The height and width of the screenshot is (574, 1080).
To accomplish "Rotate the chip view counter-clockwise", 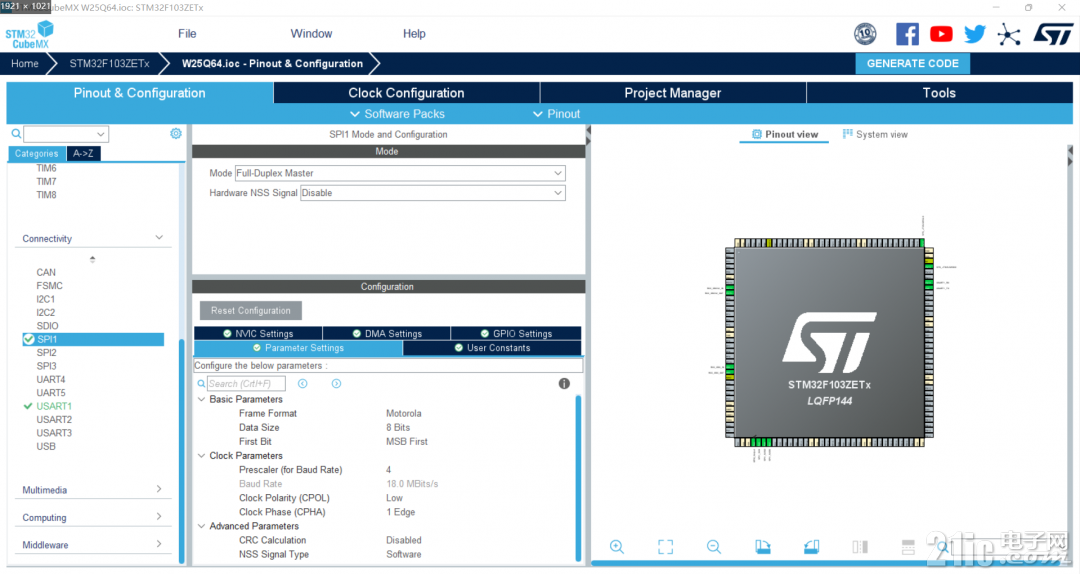I will tap(811, 547).
